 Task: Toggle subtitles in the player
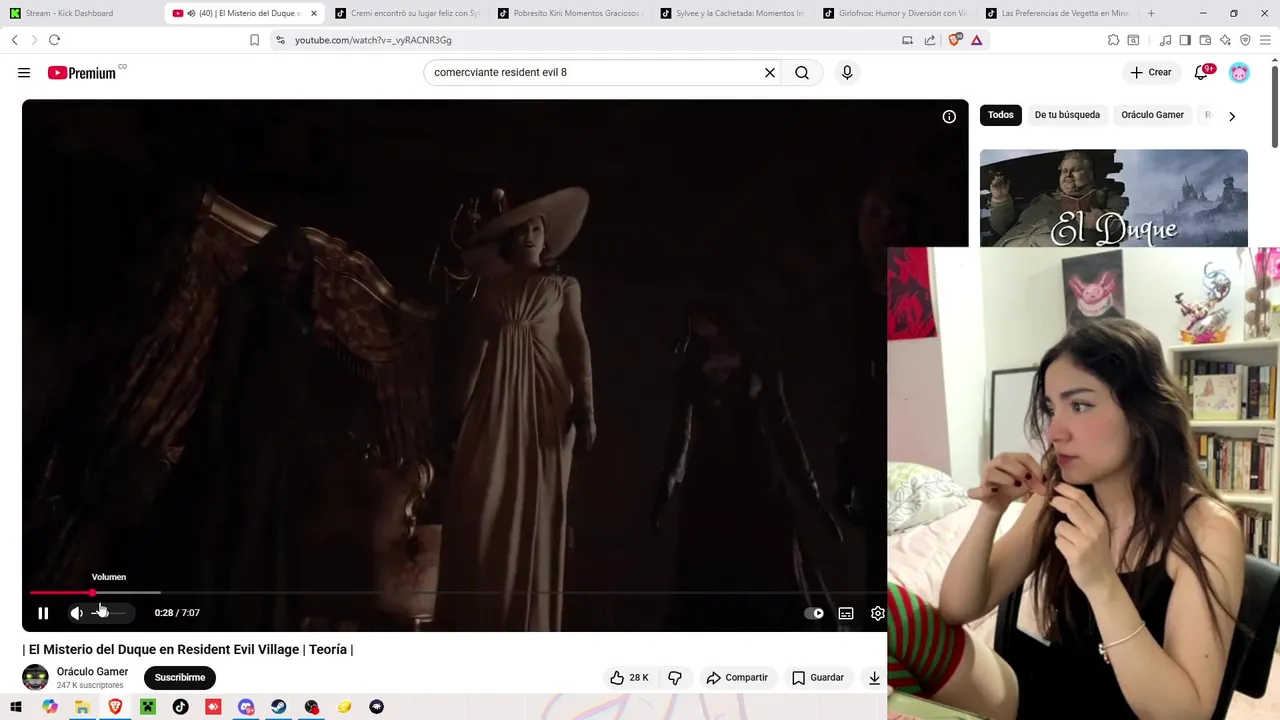(x=846, y=613)
